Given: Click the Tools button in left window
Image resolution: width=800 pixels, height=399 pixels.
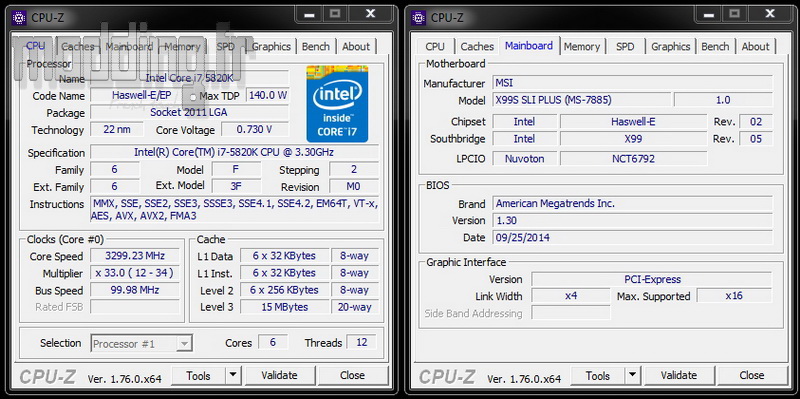Looking at the screenshot, I should pyautogui.click(x=198, y=376).
